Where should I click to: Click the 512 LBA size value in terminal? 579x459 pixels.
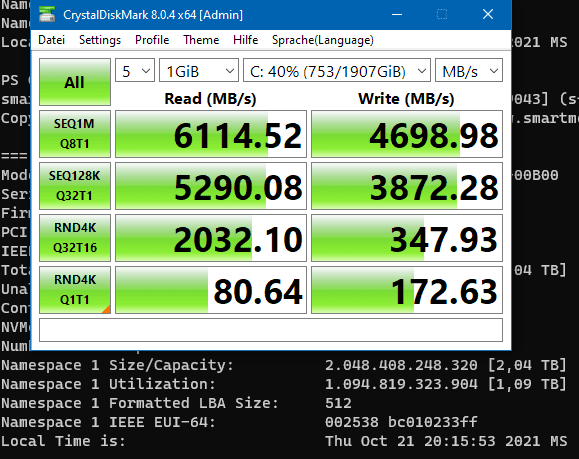[338, 403]
